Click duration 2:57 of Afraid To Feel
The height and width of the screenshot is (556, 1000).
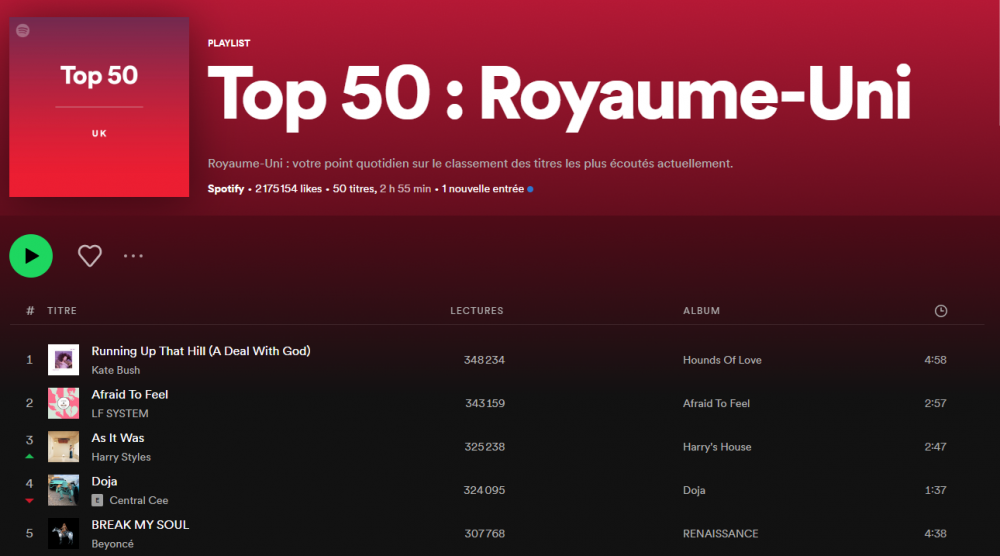tap(935, 403)
